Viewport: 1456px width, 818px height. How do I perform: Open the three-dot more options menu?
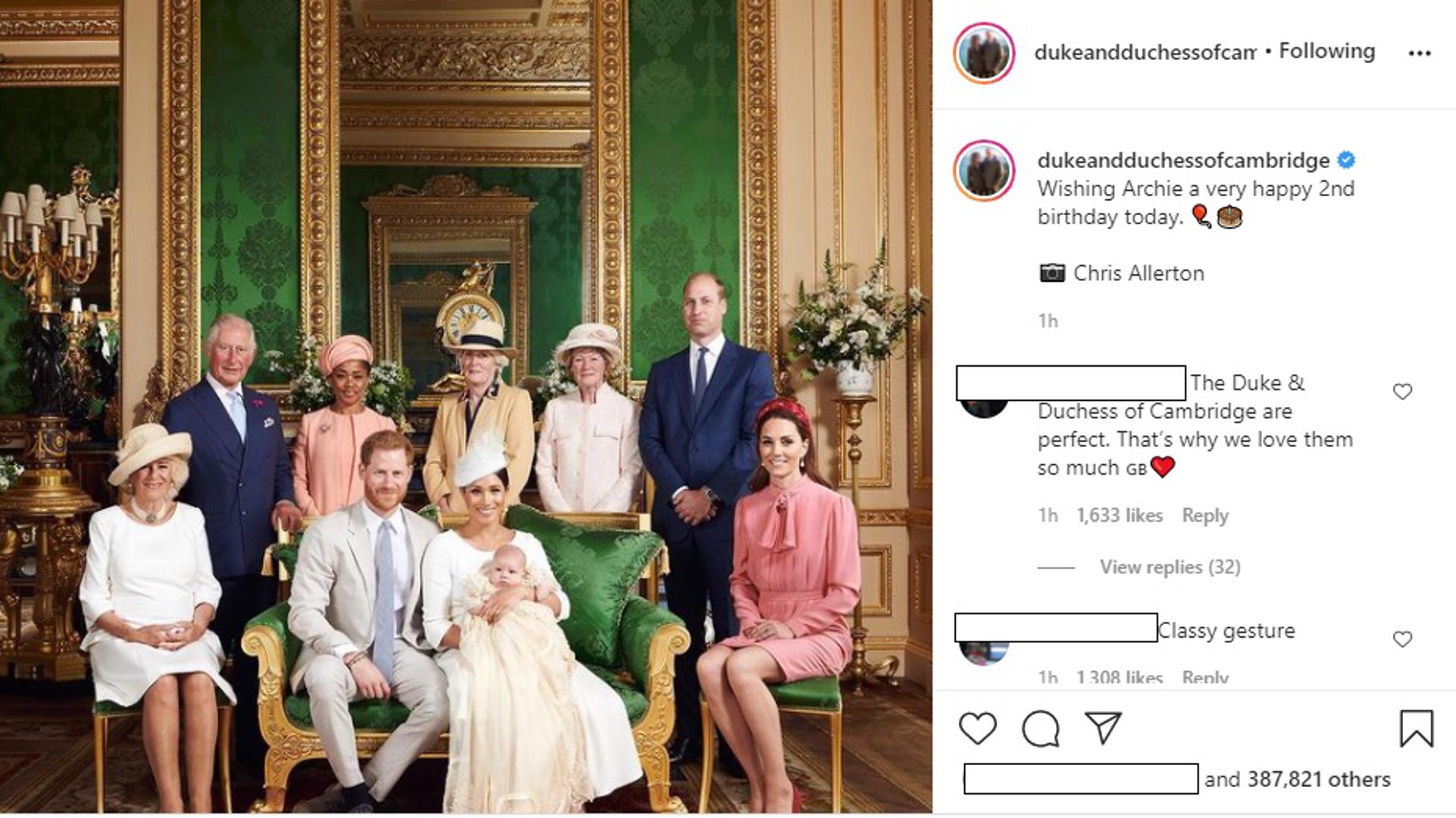1419,53
